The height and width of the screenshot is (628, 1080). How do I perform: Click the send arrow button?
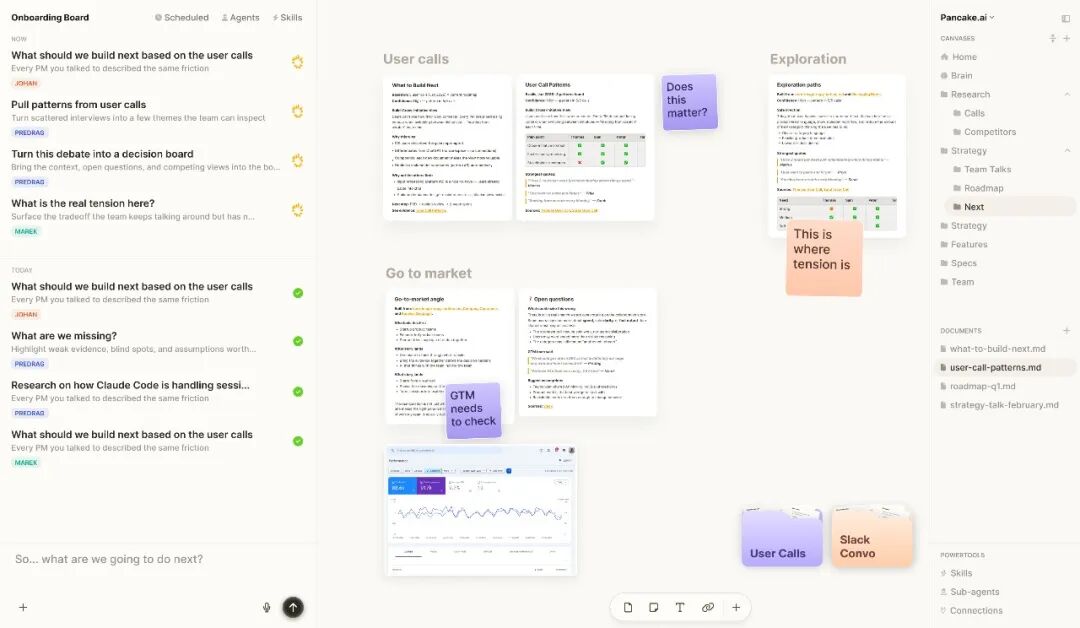pos(293,607)
